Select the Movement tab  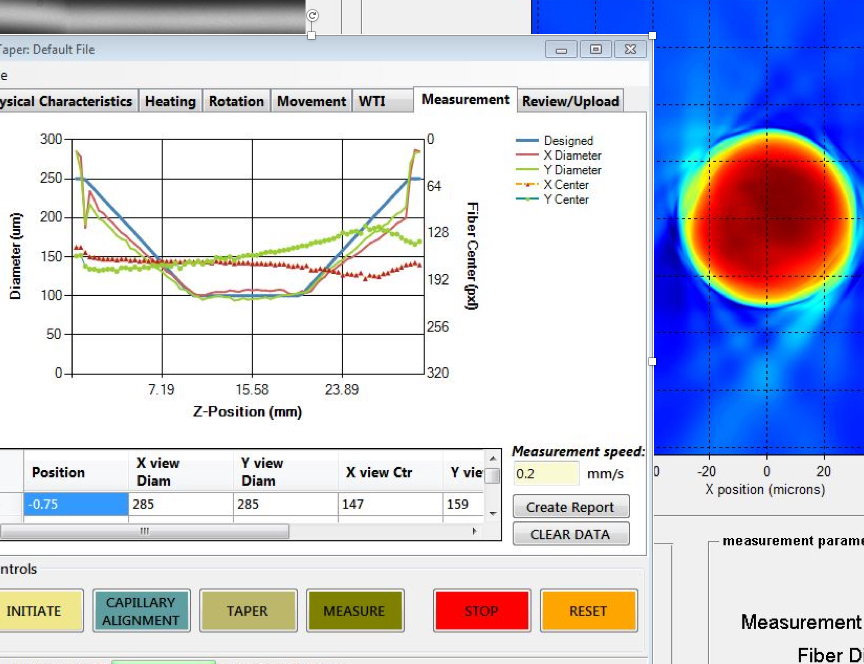point(311,101)
